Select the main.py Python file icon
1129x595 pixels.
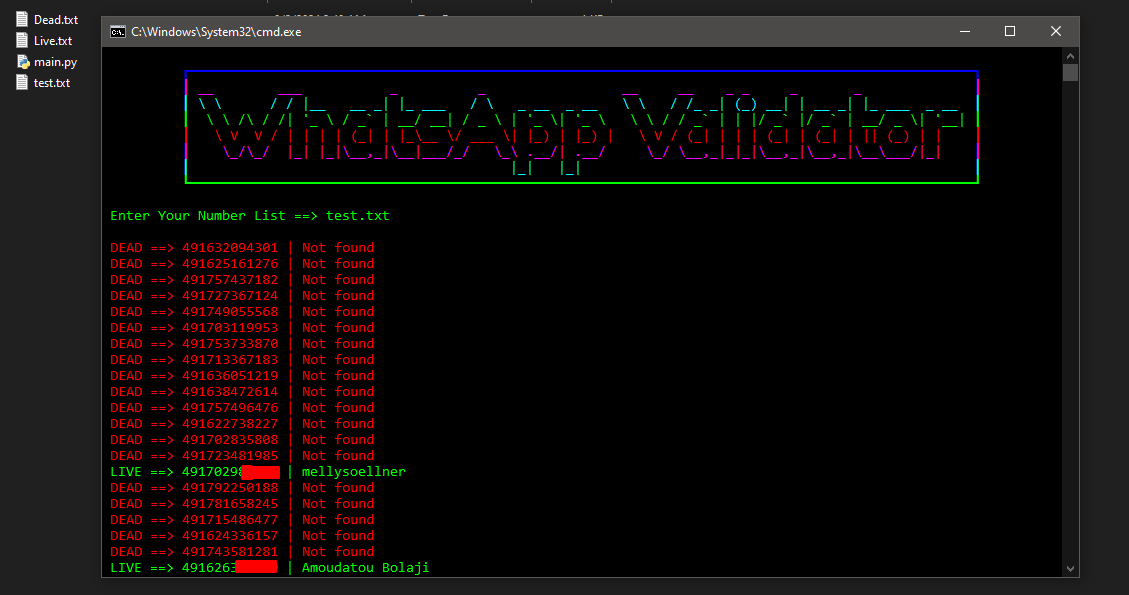coord(23,62)
